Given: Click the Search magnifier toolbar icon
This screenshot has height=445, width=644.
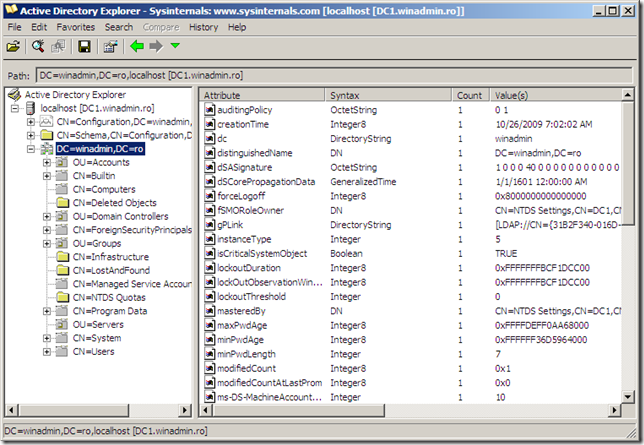Looking at the screenshot, I should click(38, 46).
